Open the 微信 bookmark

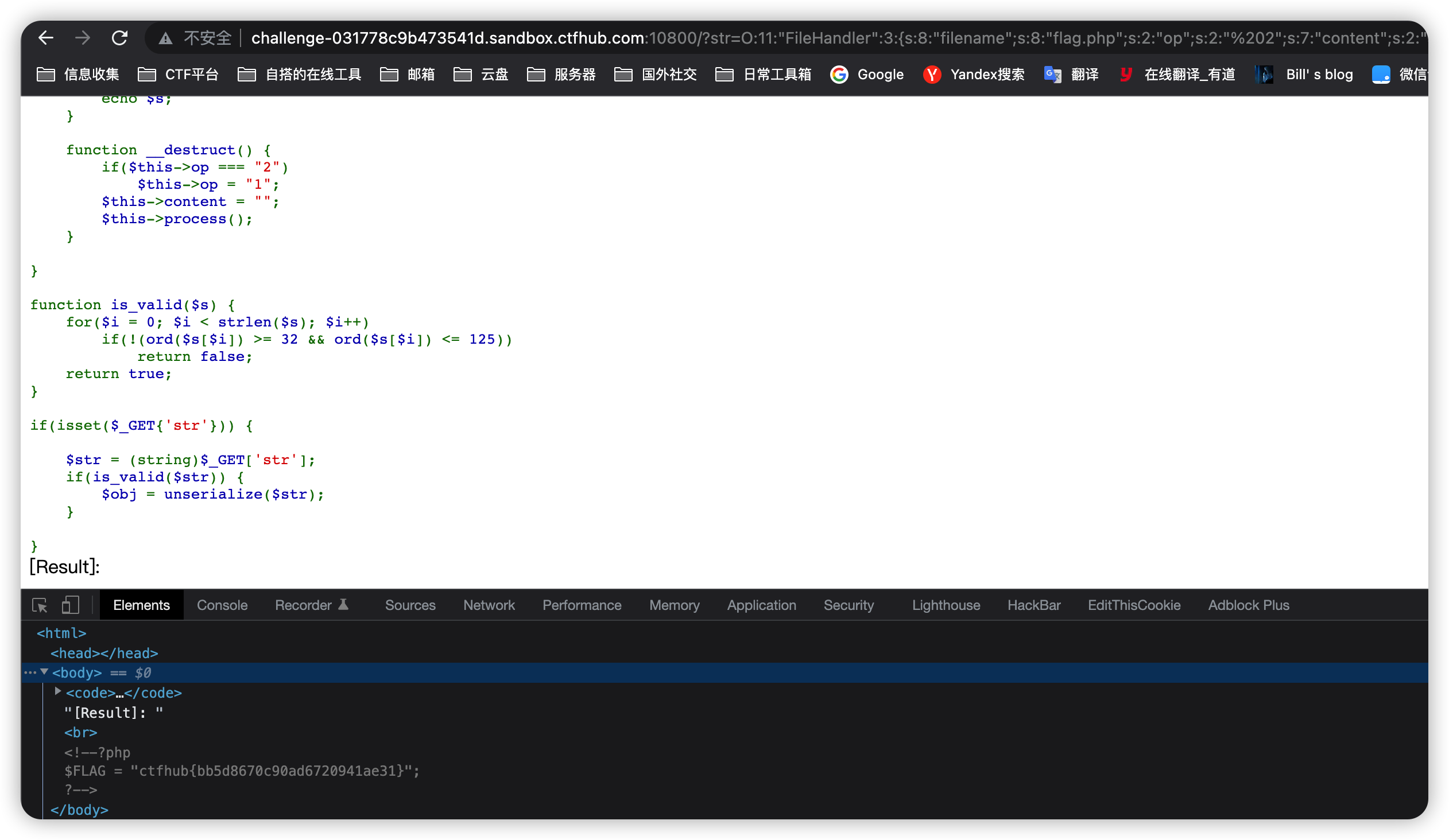[1400, 75]
